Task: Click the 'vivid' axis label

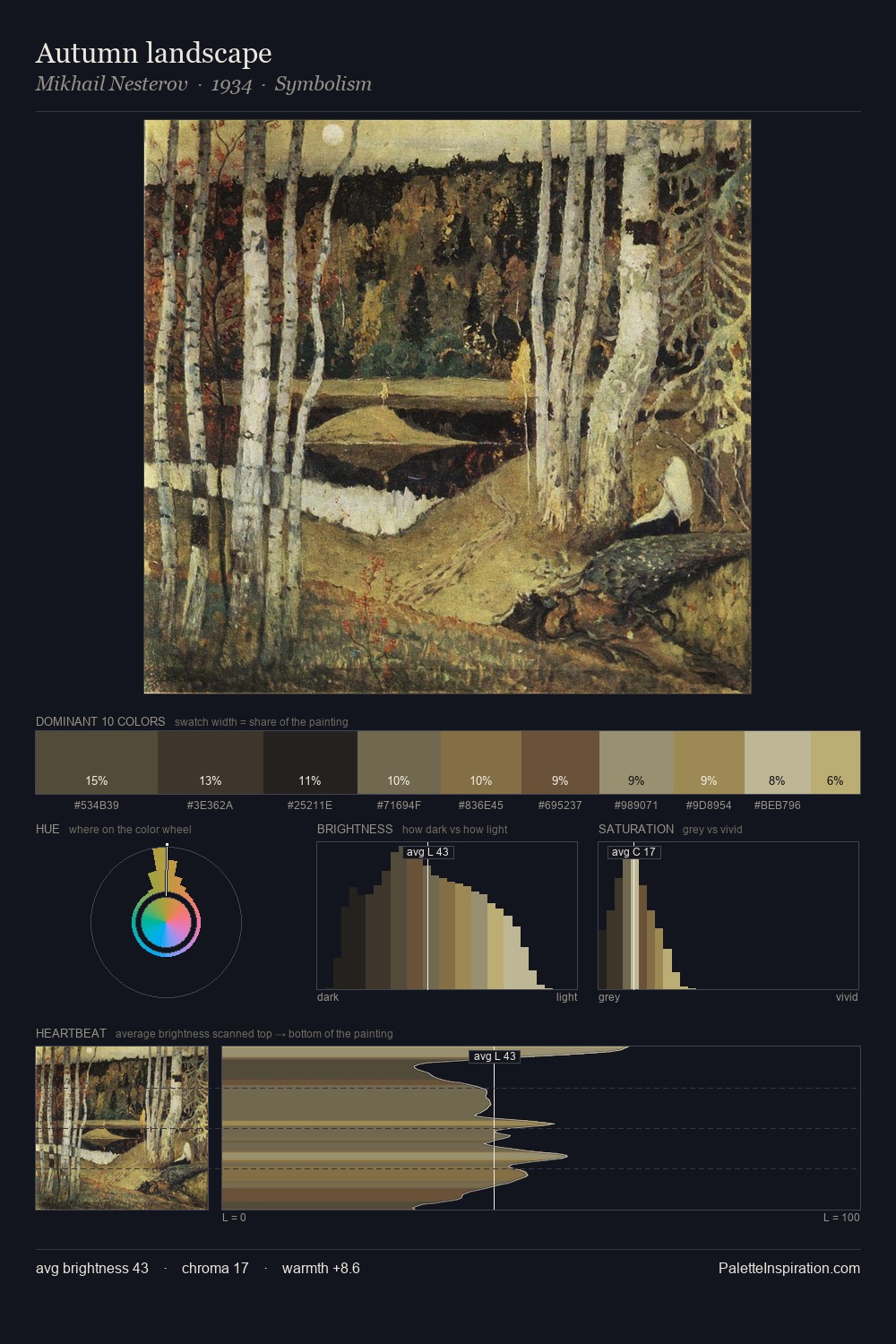Action: tap(847, 997)
